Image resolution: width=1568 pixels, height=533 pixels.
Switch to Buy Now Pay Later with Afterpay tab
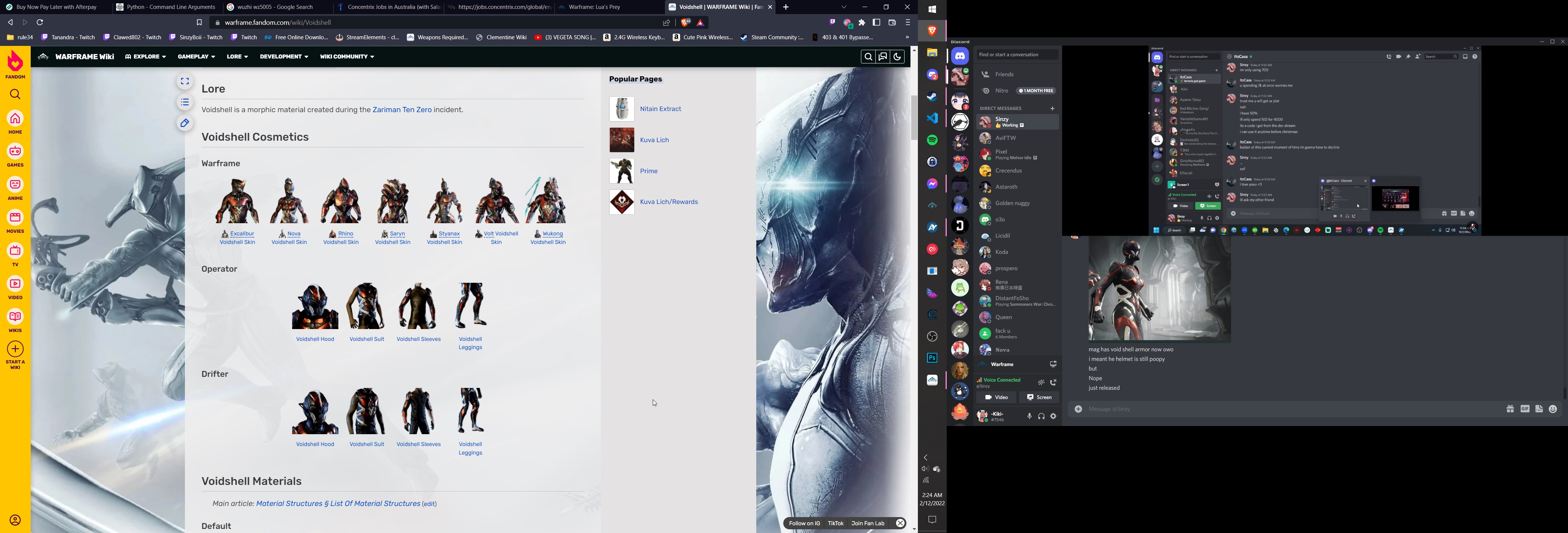55,7
